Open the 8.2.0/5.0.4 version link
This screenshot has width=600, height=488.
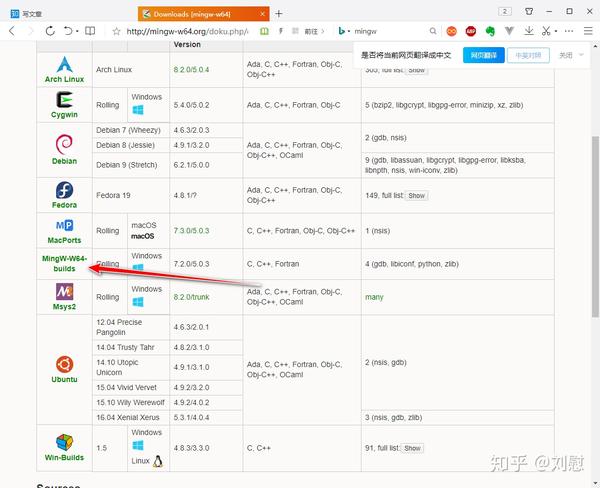coord(191,70)
